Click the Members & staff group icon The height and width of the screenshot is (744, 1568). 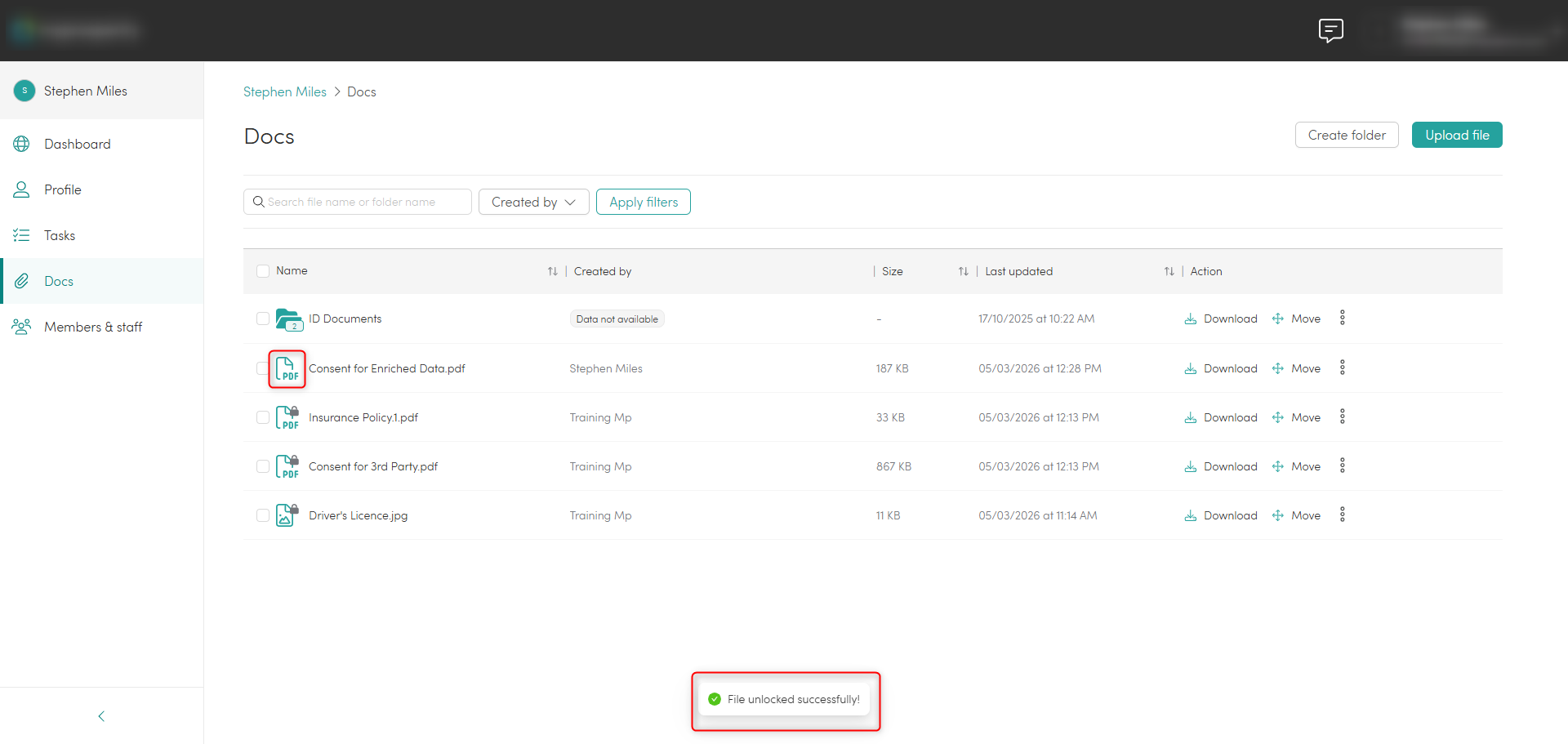pos(22,327)
